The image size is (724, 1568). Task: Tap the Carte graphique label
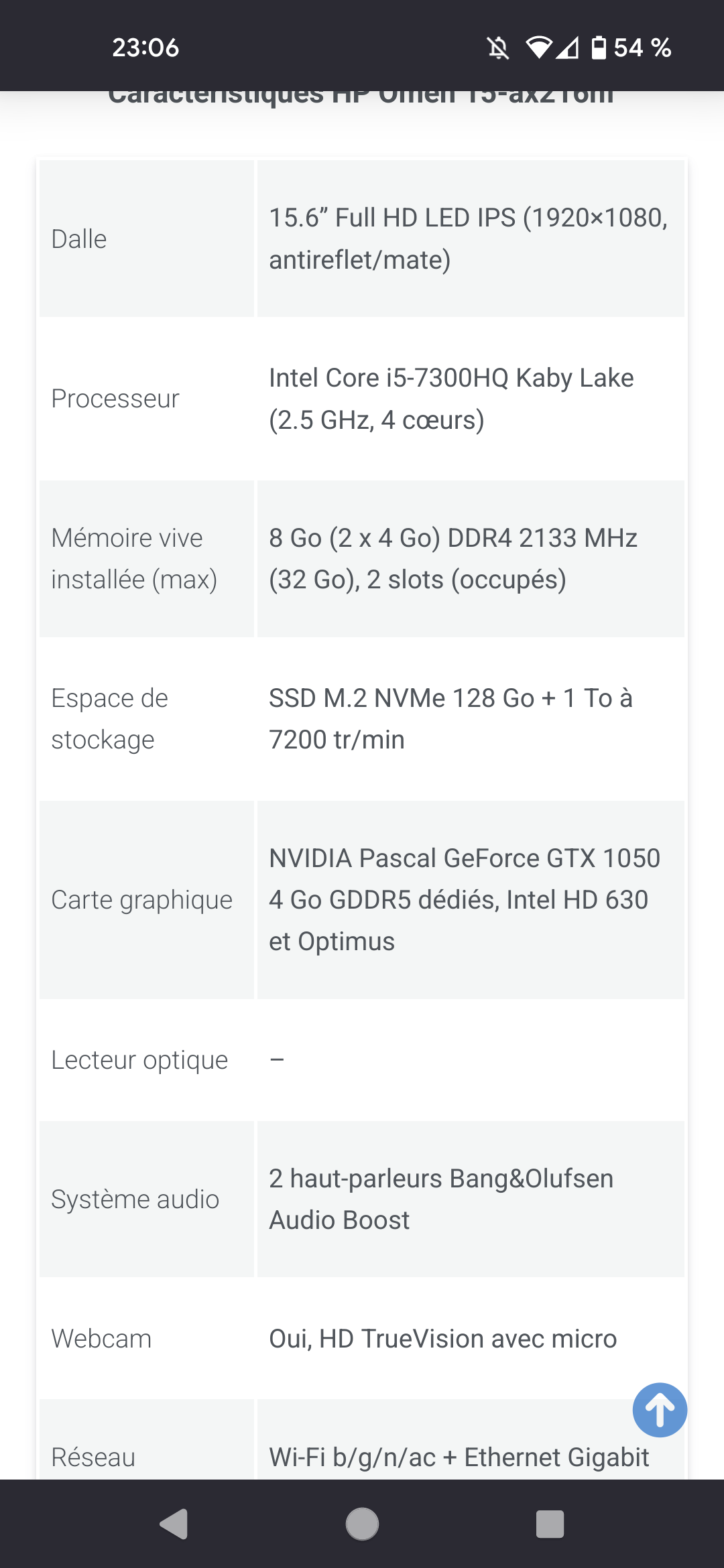(141, 900)
